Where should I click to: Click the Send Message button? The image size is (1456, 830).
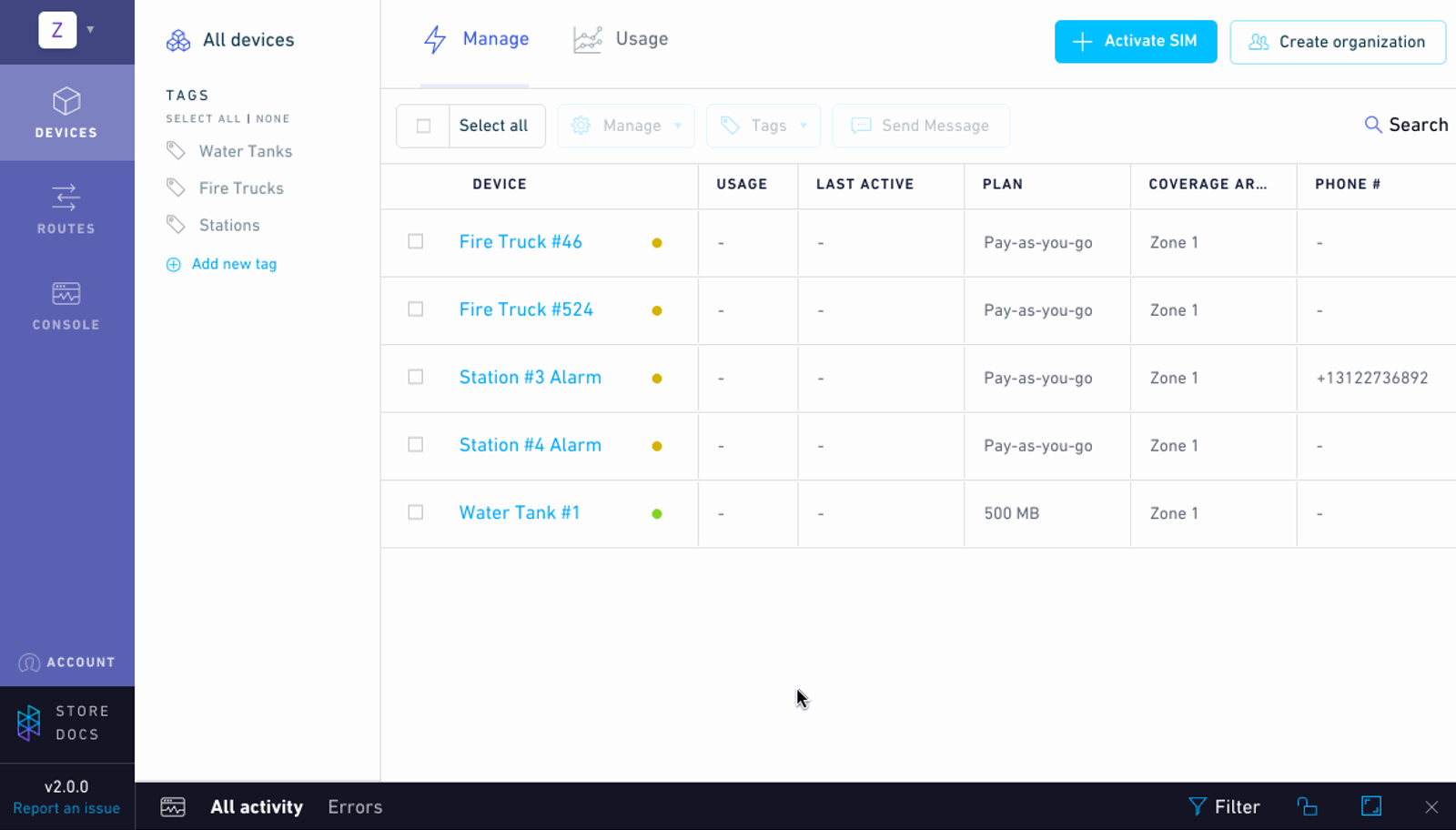(921, 126)
